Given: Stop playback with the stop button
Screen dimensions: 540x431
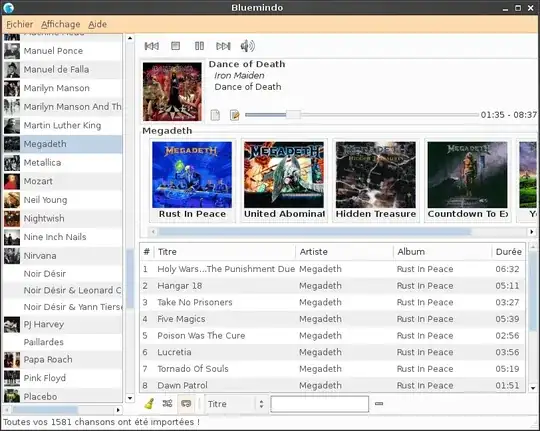Looking at the screenshot, I should 176,46.
